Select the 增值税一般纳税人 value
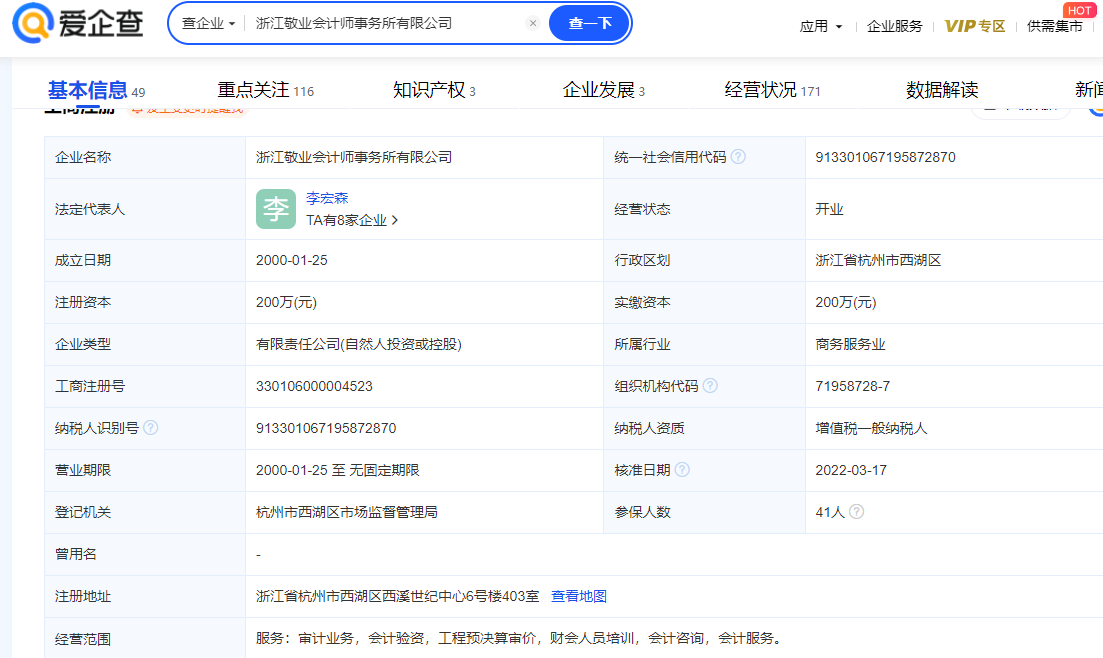The image size is (1103, 658). tap(871, 429)
